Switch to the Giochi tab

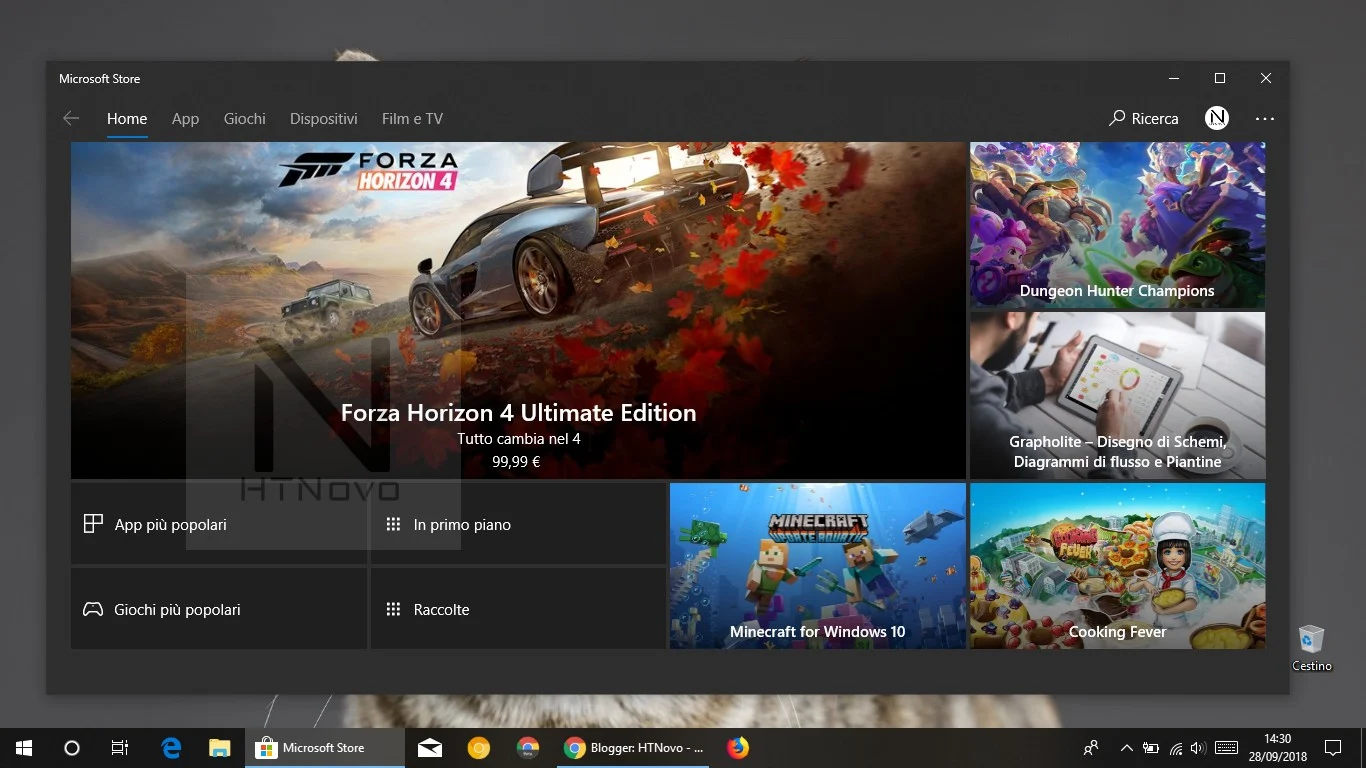coord(245,118)
